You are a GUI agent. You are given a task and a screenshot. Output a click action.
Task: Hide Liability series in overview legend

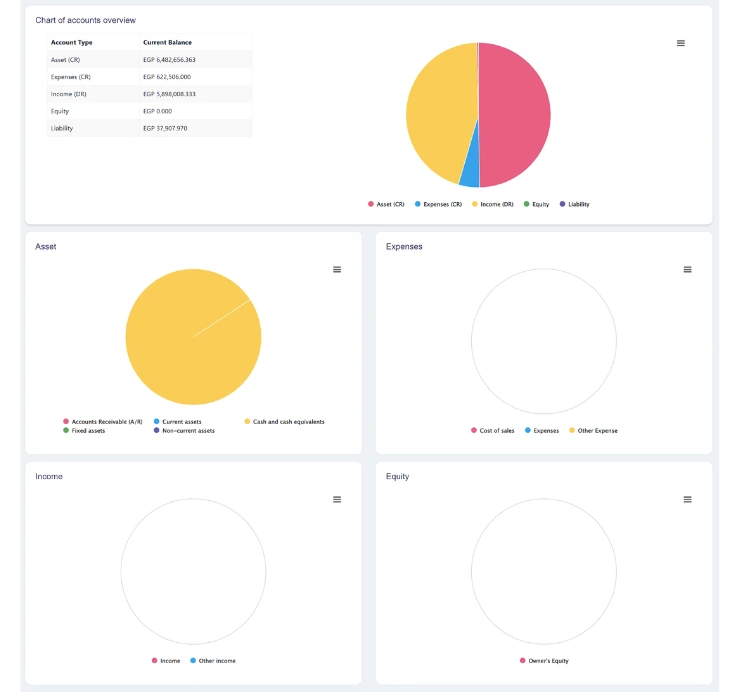click(x=577, y=204)
